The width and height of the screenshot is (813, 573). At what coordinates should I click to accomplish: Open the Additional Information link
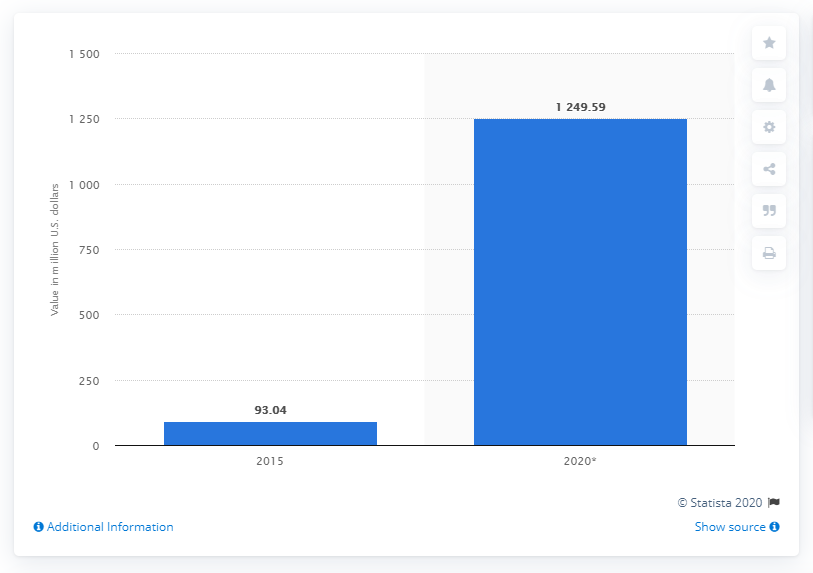coord(110,527)
